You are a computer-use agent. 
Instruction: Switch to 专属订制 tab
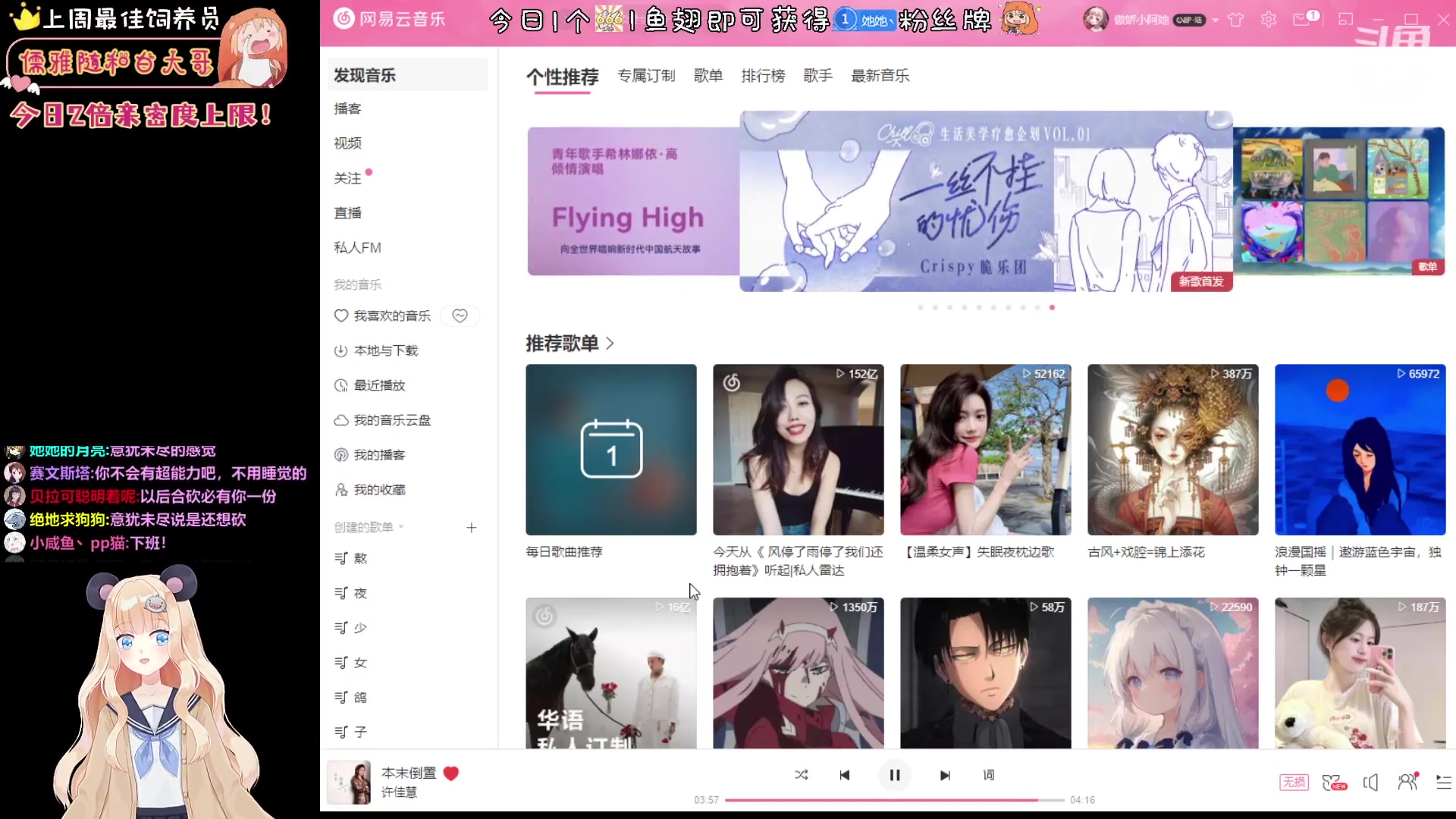pyautogui.click(x=646, y=75)
